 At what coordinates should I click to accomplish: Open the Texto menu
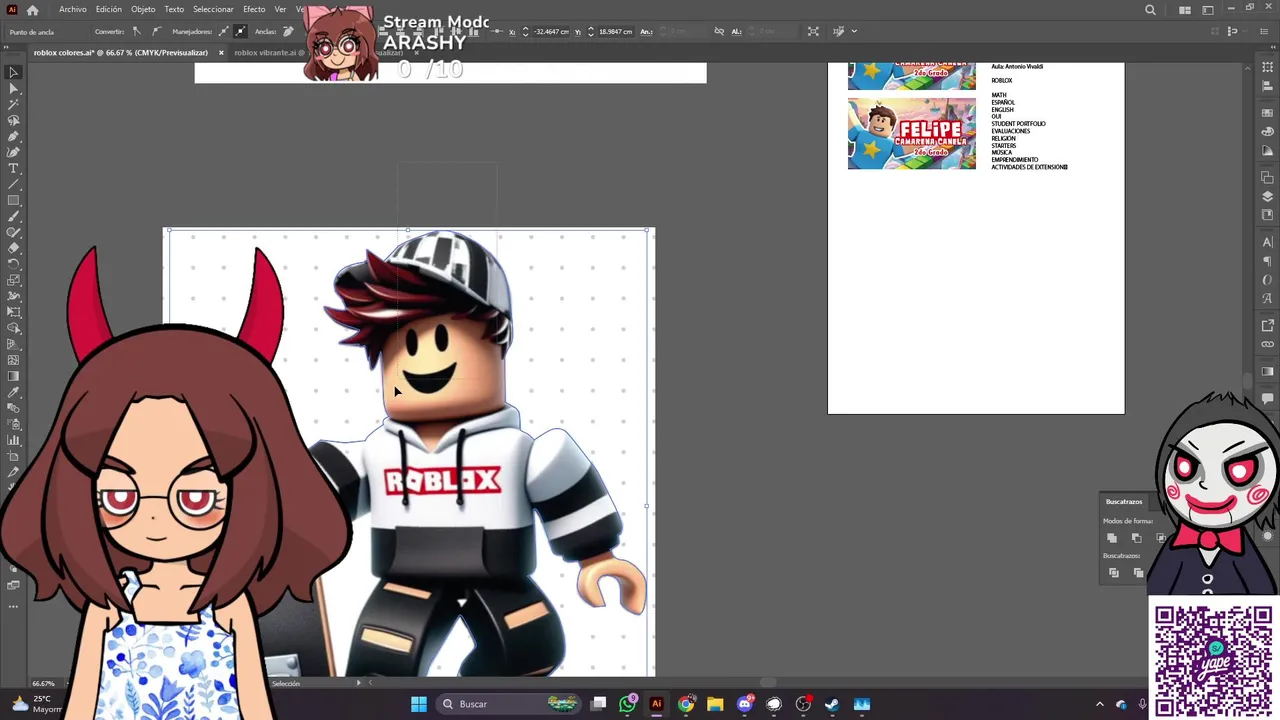point(174,9)
